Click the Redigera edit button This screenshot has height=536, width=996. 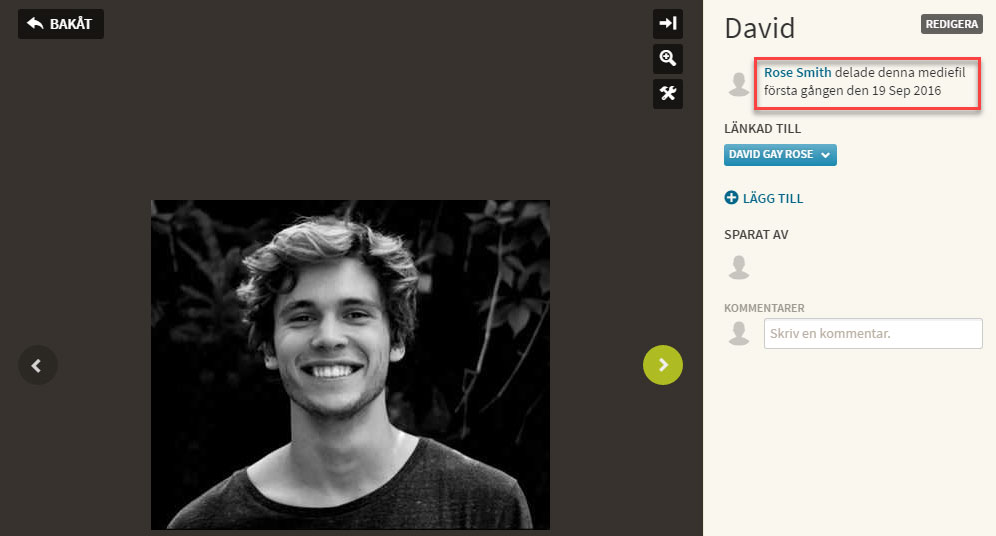(952, 24)
